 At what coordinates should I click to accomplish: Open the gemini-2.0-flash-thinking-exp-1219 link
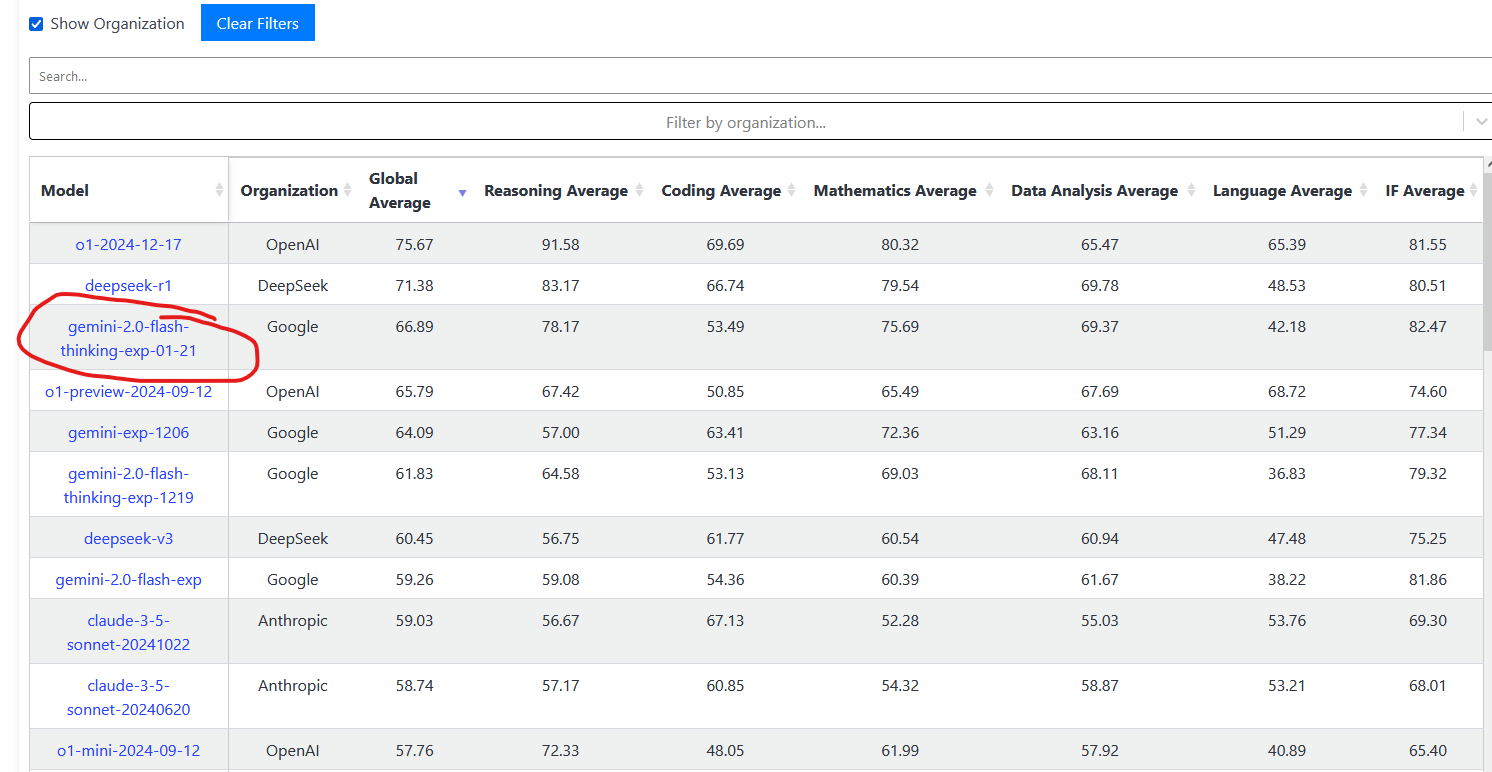click(129, 485)
